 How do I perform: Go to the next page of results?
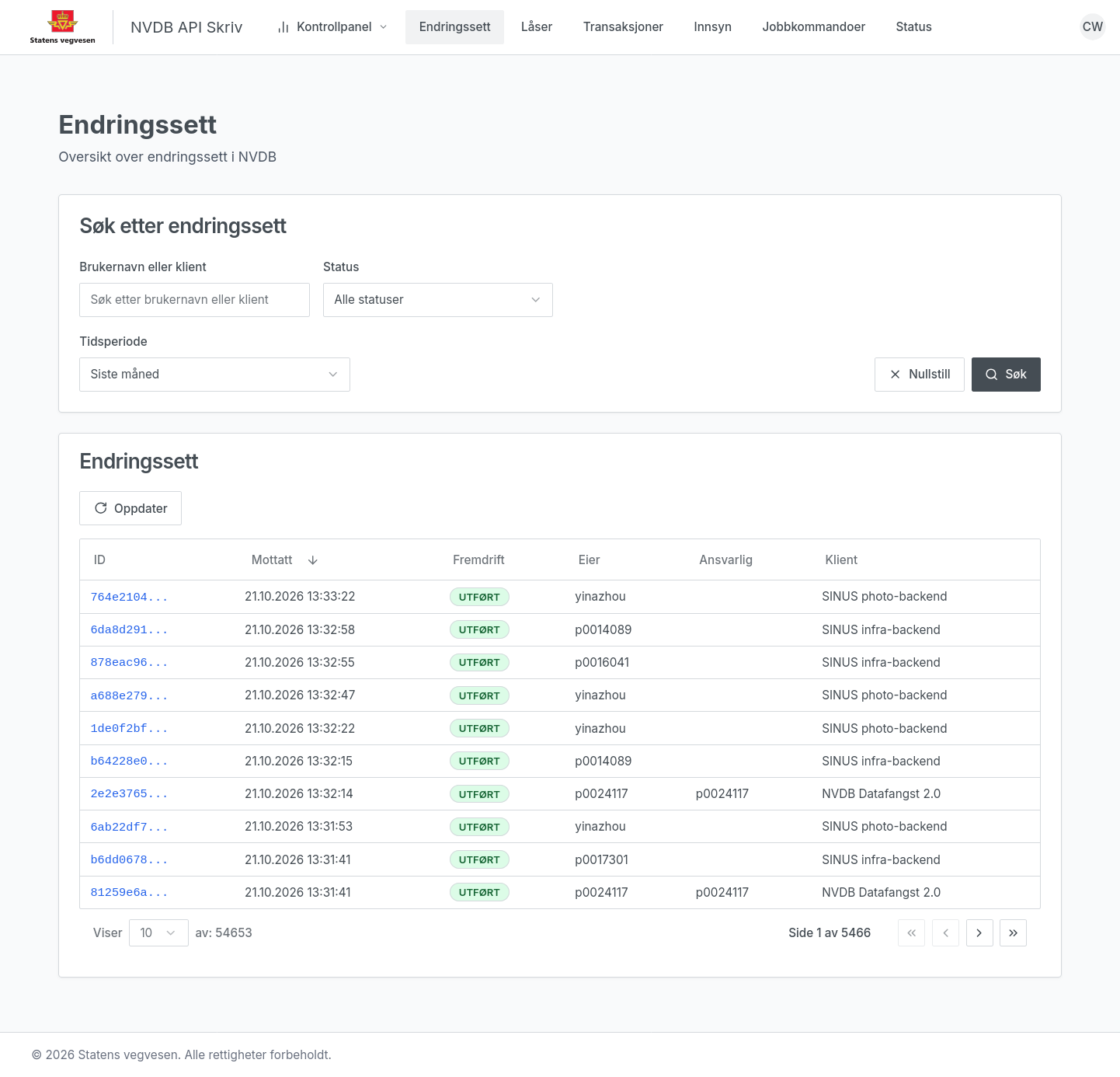click(979, 932)
